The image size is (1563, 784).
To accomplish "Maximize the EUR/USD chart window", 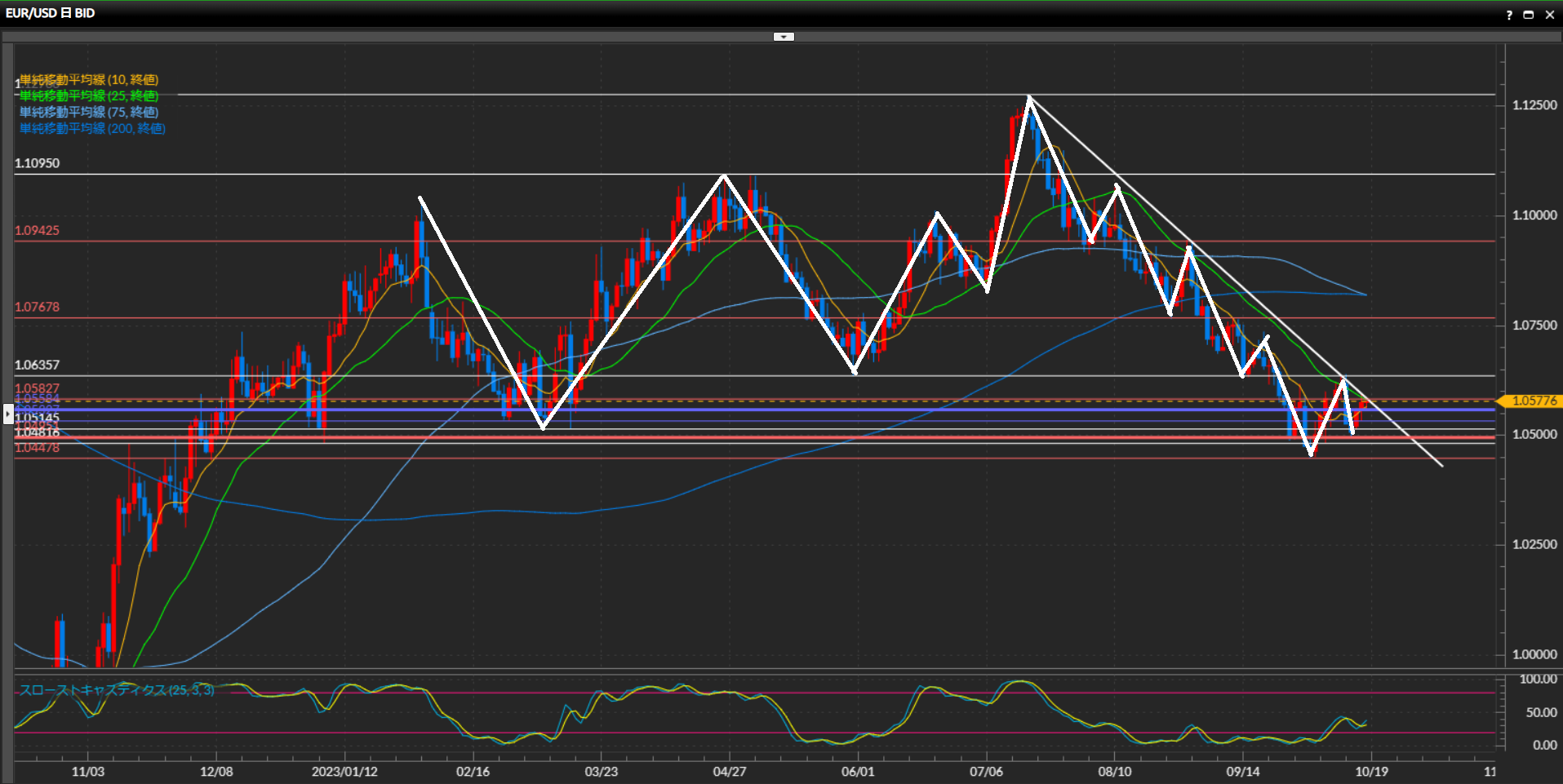I will click(x=1529, y=15).
